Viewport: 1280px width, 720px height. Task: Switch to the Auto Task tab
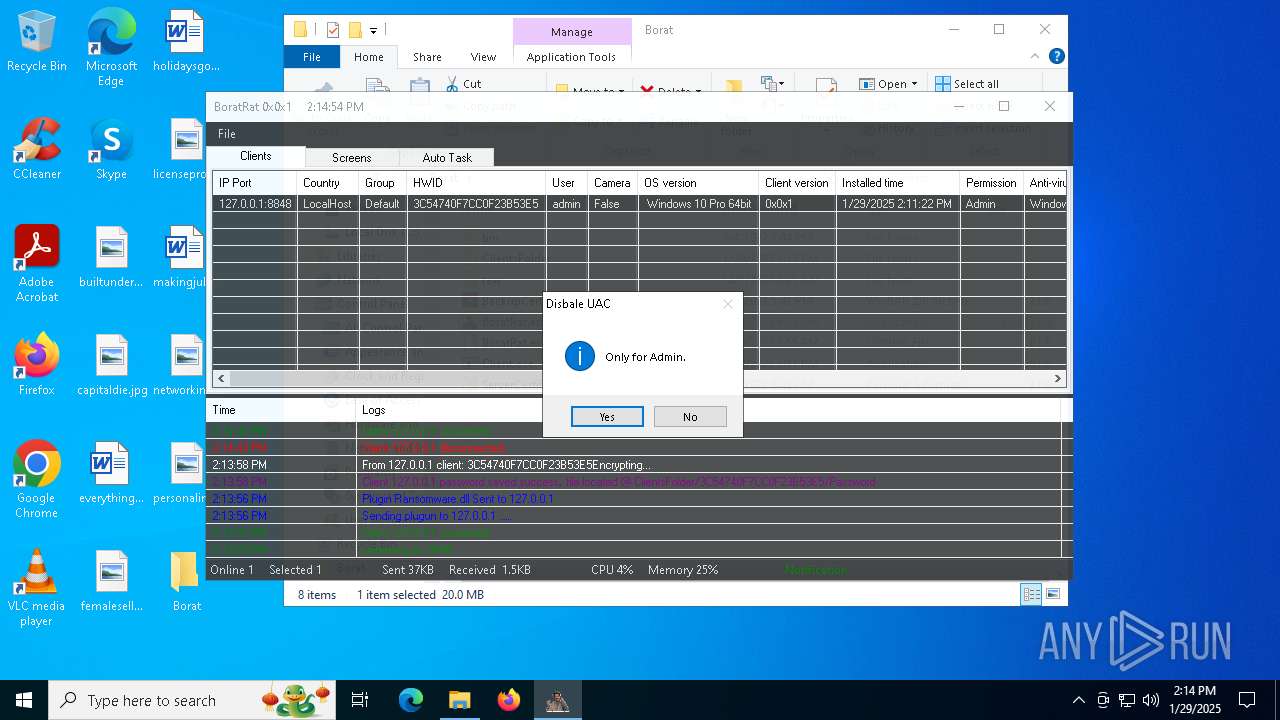click(447, 158)
